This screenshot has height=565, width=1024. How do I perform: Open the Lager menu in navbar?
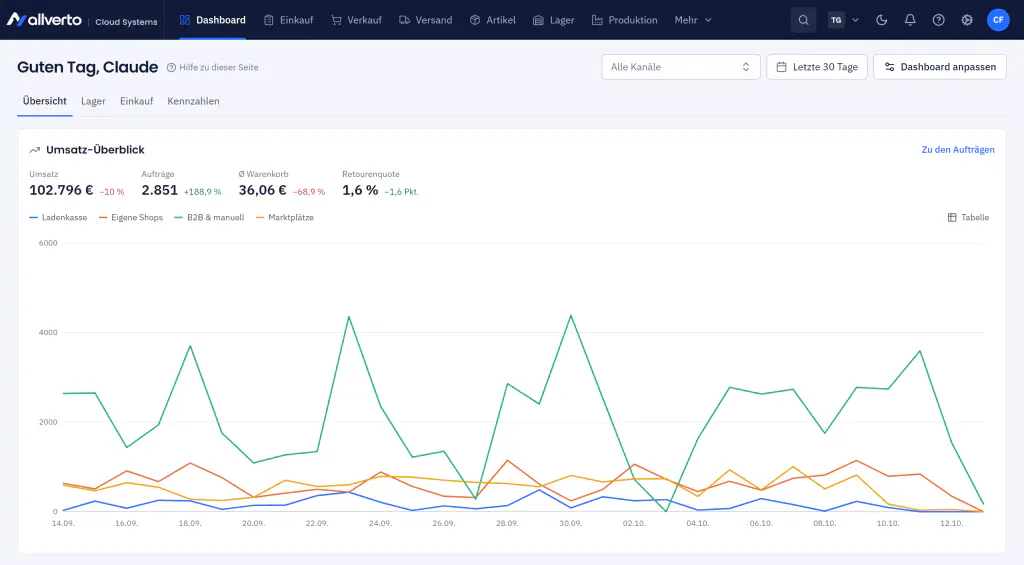point(554,20)
